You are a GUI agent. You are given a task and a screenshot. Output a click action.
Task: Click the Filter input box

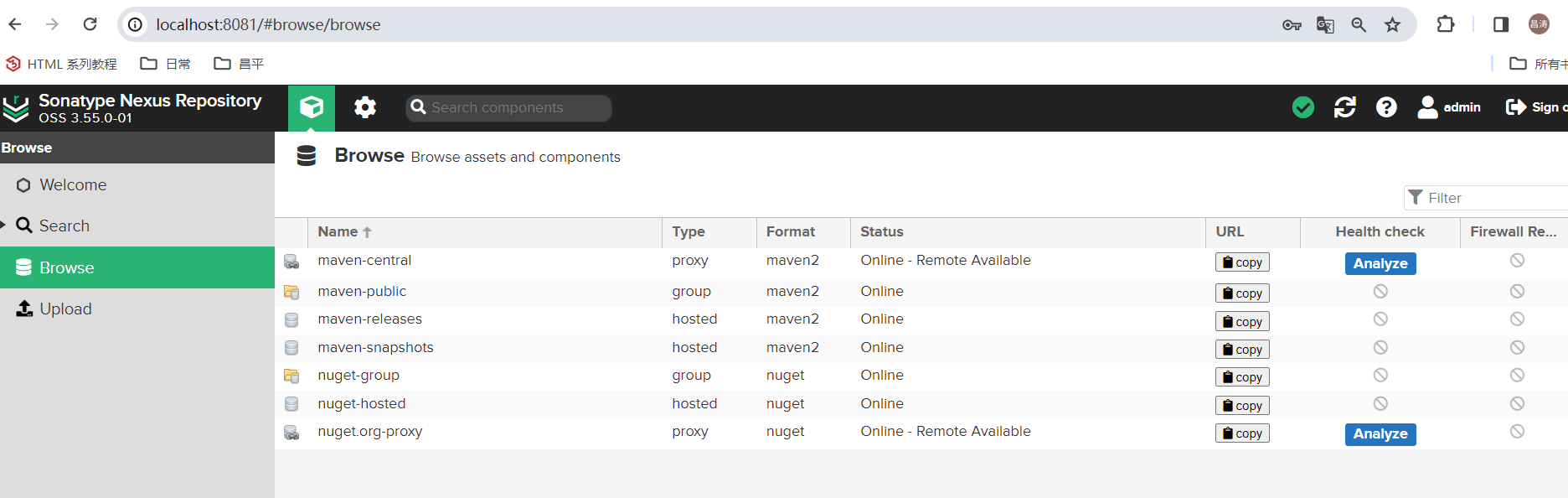click(x=1486, y=198)
